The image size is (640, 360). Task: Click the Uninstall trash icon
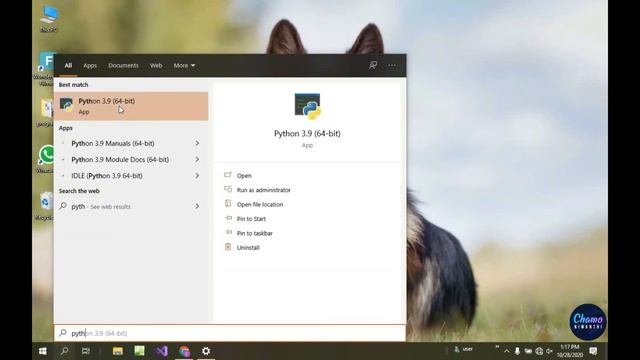[x=228, y=247]
